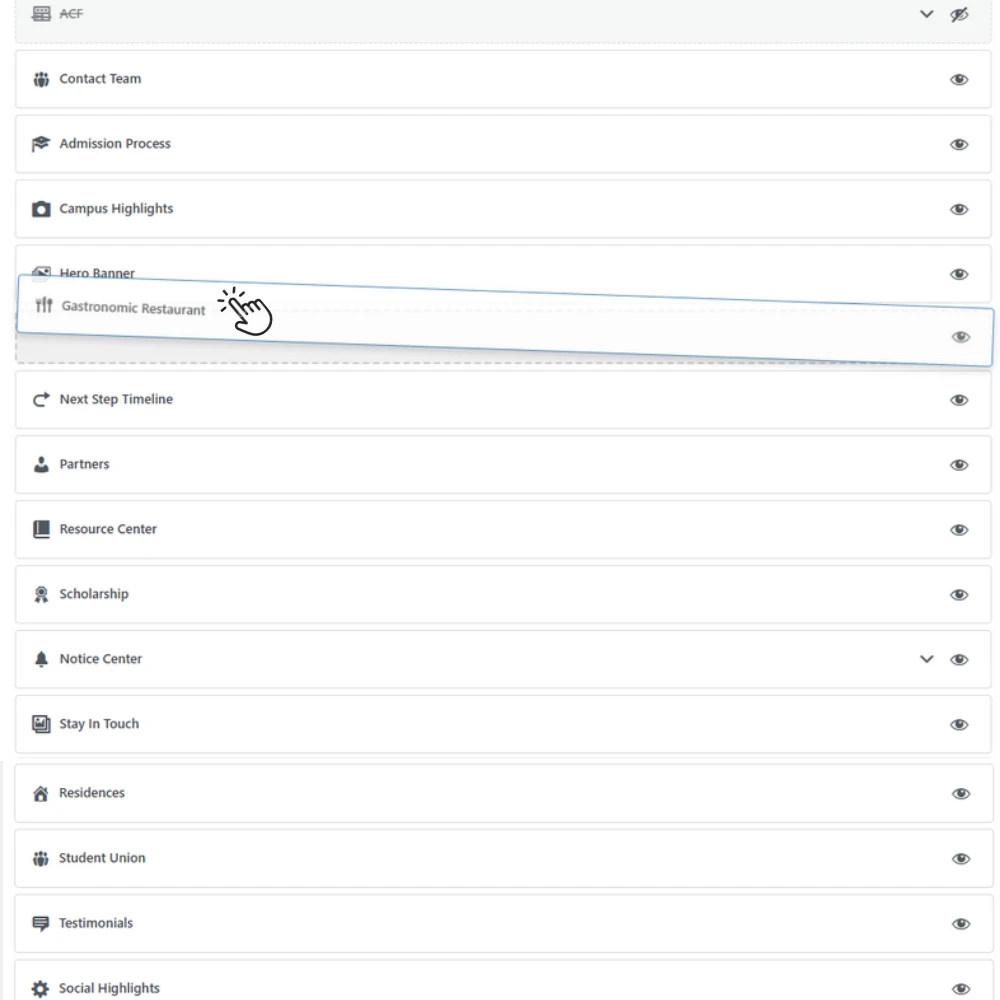Click the Contact Team group icon

click(41, 79)
